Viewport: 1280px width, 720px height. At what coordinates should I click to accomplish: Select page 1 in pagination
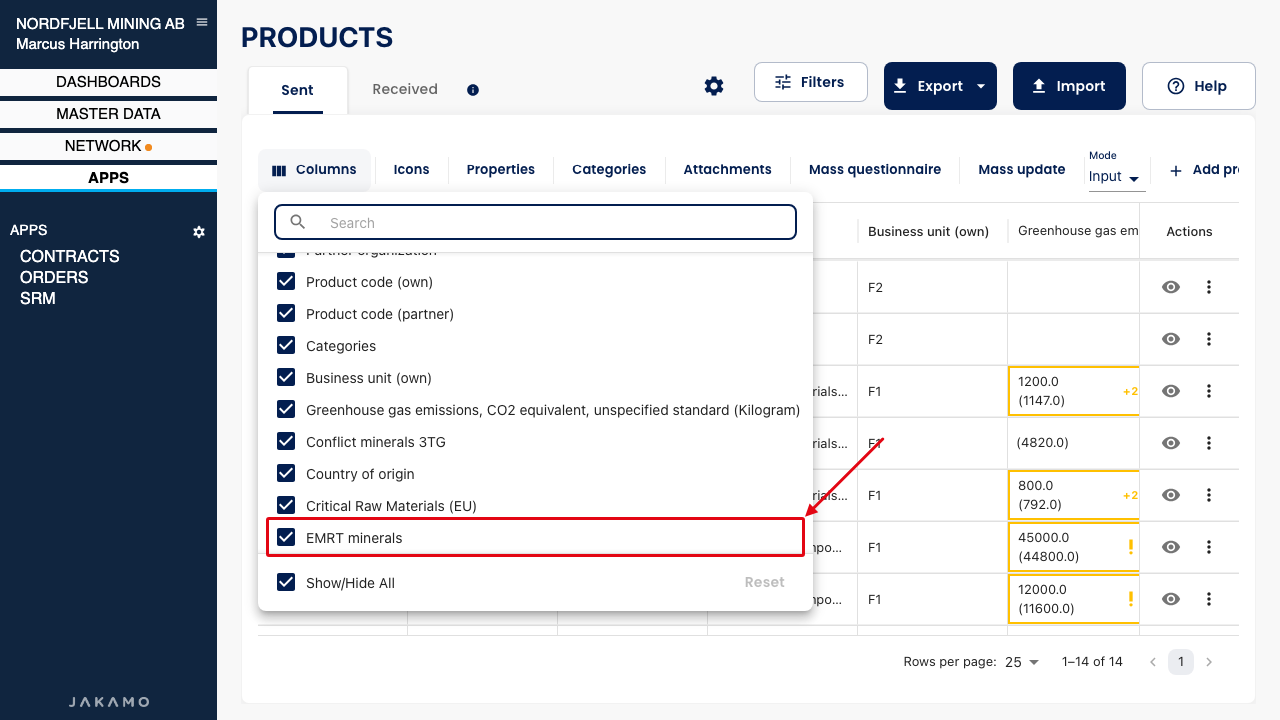[x=1181, y=662]
